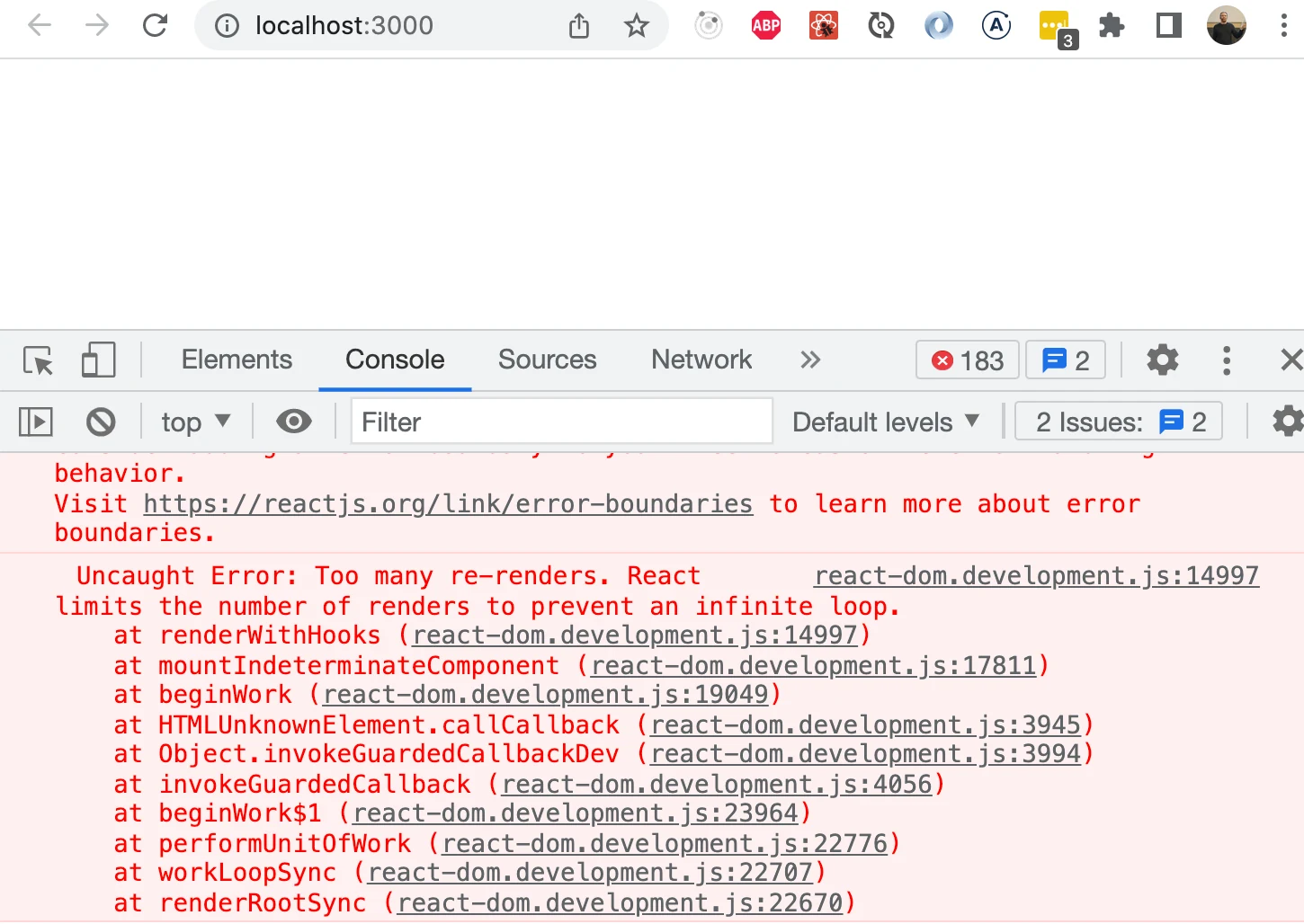
Task: Switch to the Elements tab
Action: click(237, 360)
